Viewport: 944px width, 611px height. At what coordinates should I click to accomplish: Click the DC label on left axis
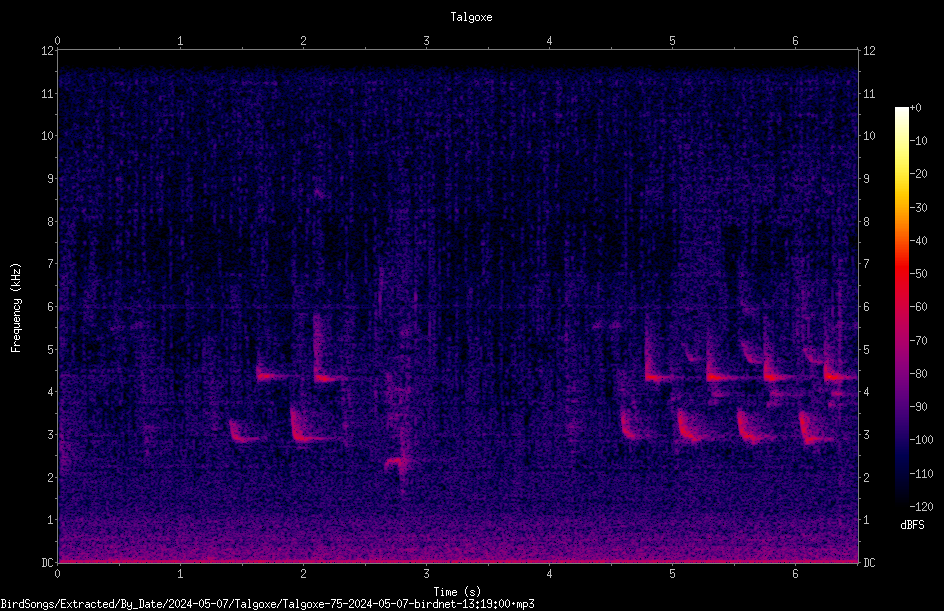coord(48,562)
